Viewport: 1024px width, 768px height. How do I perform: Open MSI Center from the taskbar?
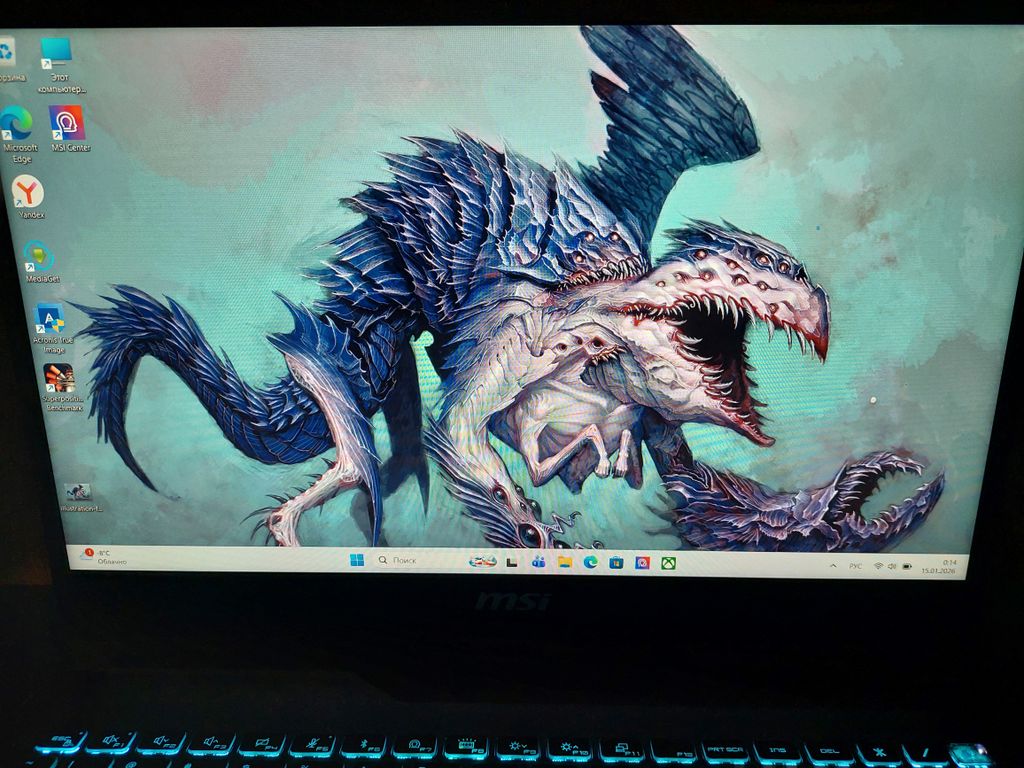642,563
